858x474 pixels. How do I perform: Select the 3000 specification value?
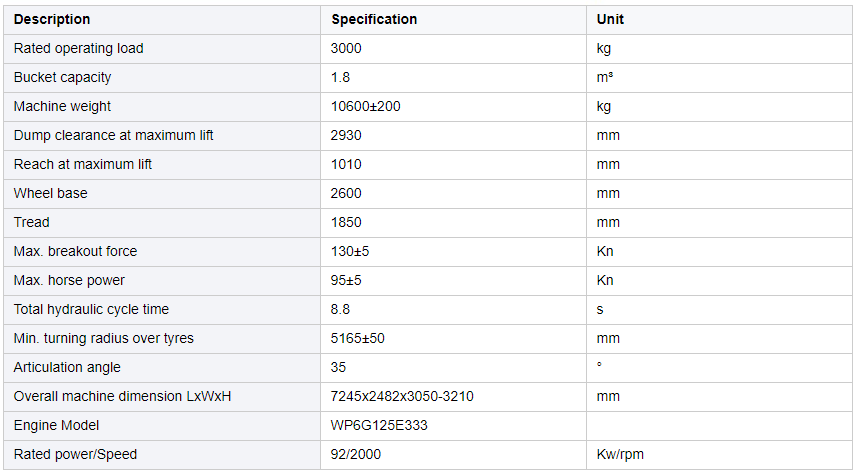tap(346, 49)
